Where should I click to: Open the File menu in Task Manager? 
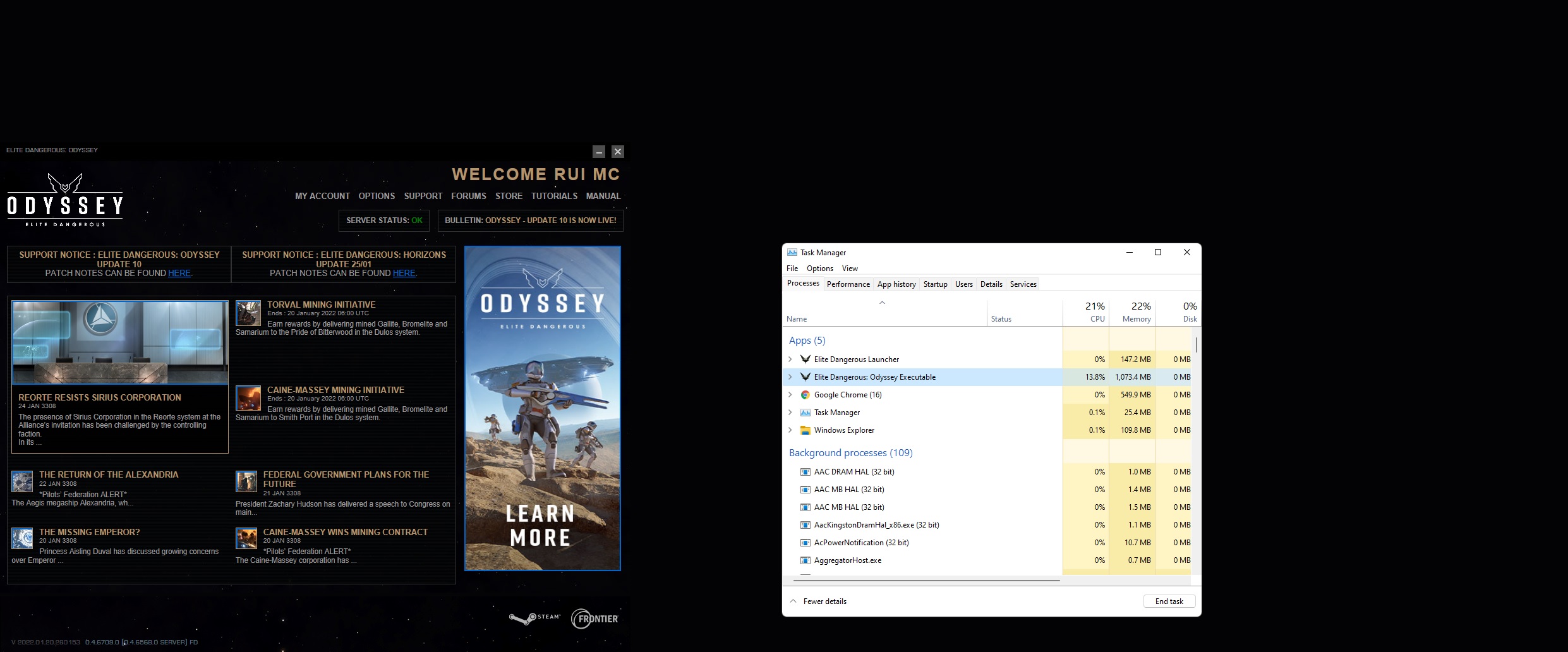pyautogui.click(x=792, y=269)
